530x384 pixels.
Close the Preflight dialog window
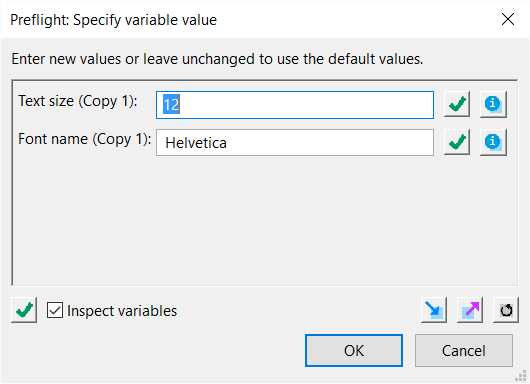coord(508,19)
